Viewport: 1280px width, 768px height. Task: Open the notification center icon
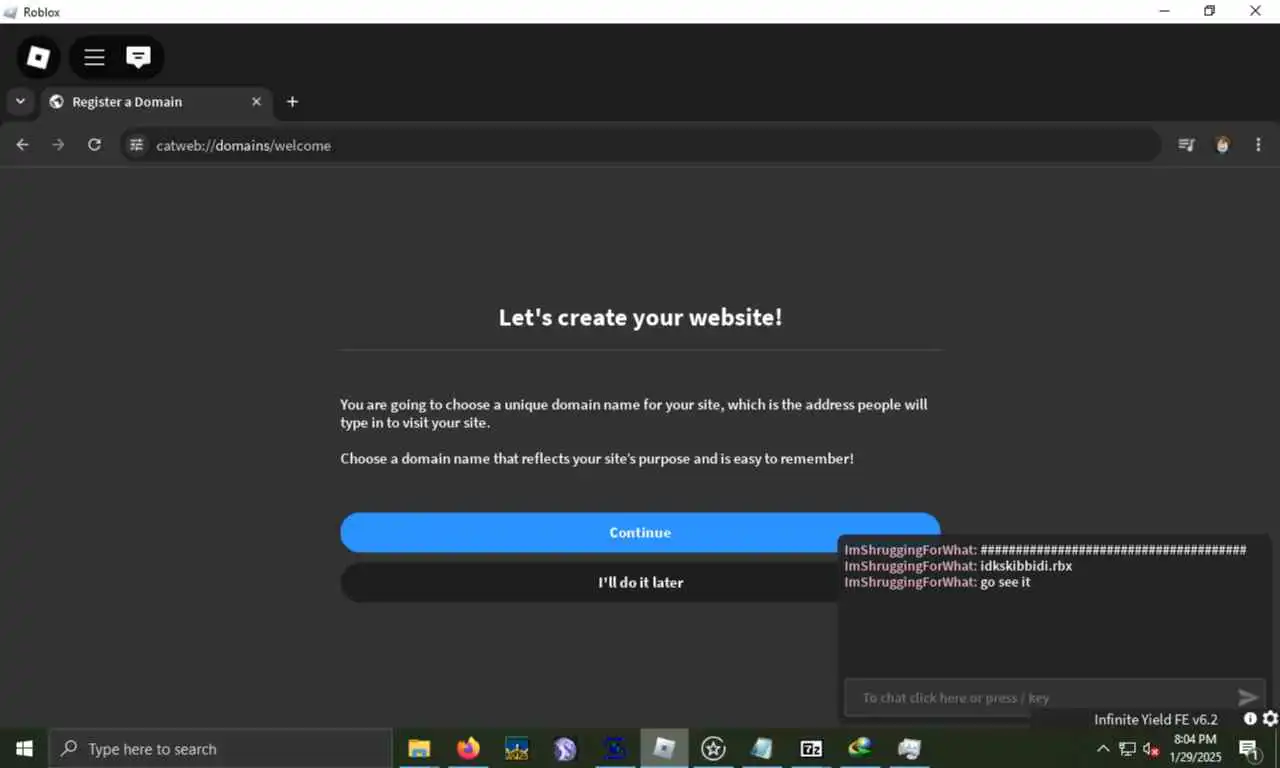(x=1249, y=749)
